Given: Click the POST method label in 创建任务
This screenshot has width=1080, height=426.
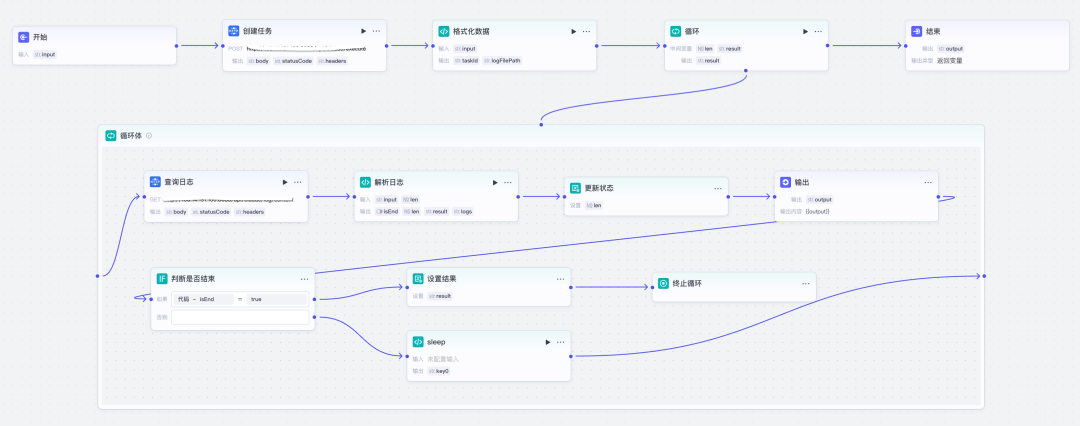Looking at the screenshot, I should point(236,49).
